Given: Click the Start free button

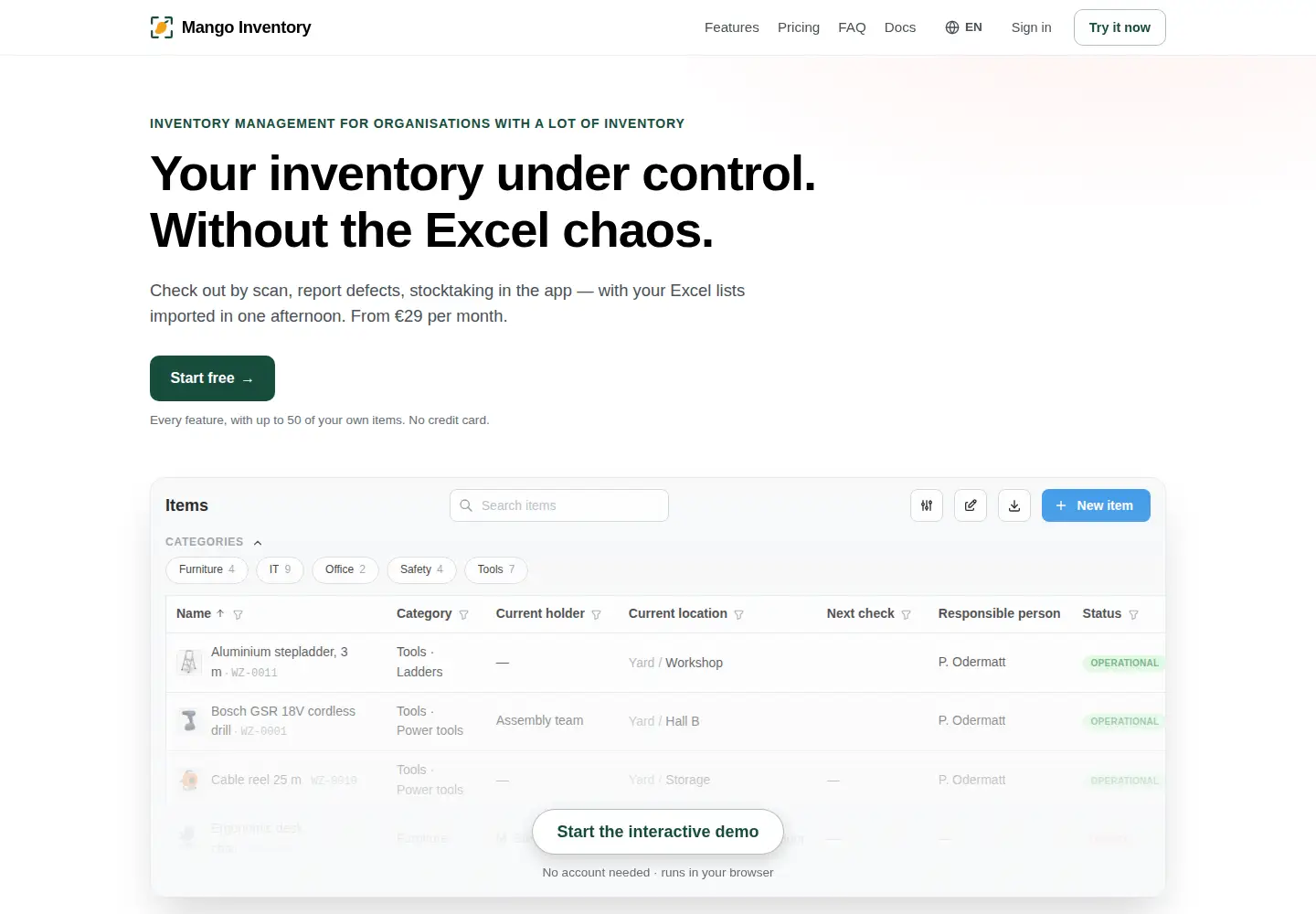Looking at the screenshot, I should (x=212, y=378).
